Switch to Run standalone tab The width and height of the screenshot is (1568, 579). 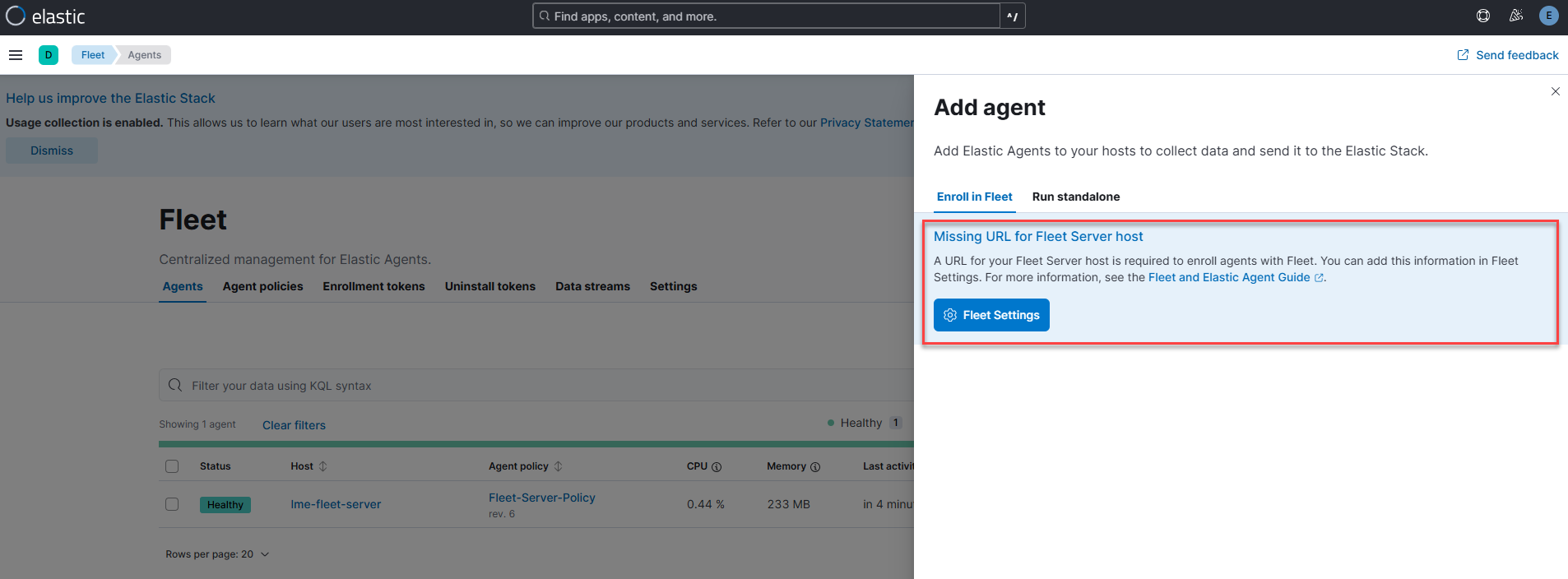1076,197
